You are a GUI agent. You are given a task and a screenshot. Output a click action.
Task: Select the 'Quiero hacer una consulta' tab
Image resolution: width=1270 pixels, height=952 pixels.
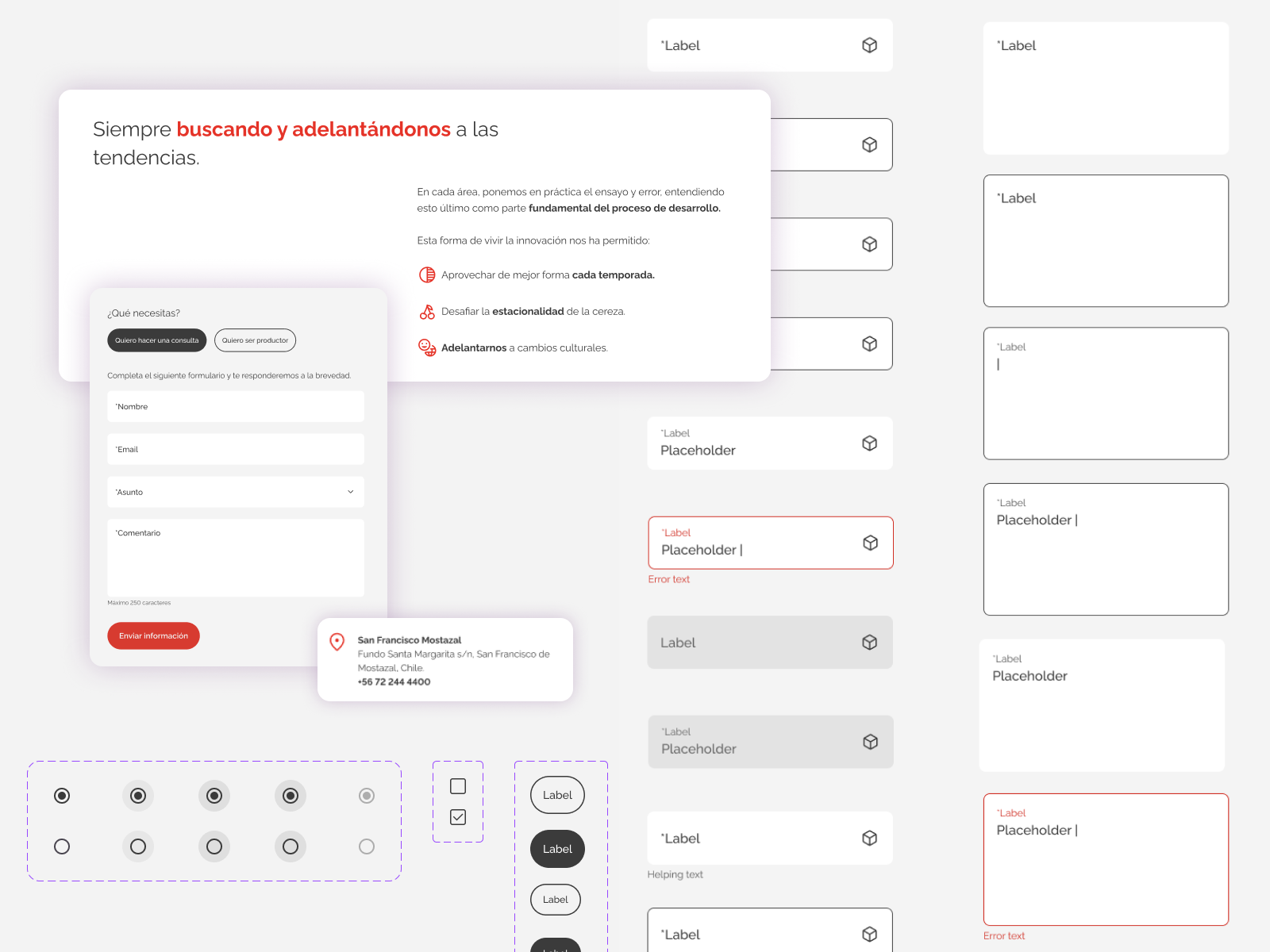coord(156,340)
